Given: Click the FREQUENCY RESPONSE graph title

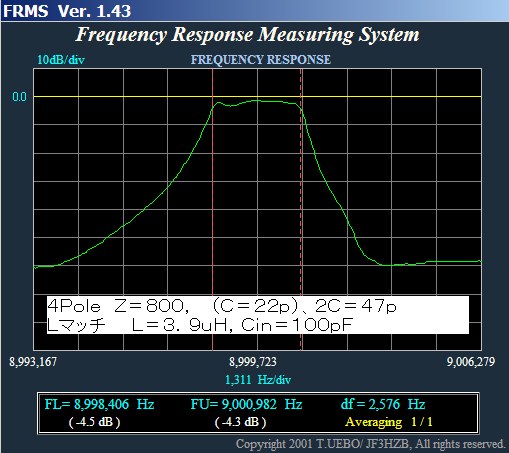Looking at the screenshot, I should 260,60.
